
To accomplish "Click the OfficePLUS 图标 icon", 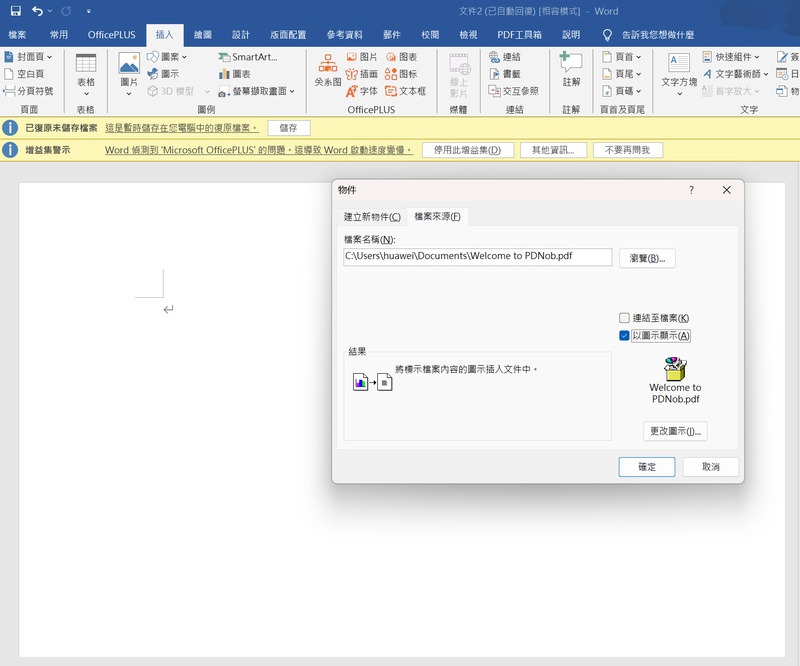I will [x=402, y=74].
